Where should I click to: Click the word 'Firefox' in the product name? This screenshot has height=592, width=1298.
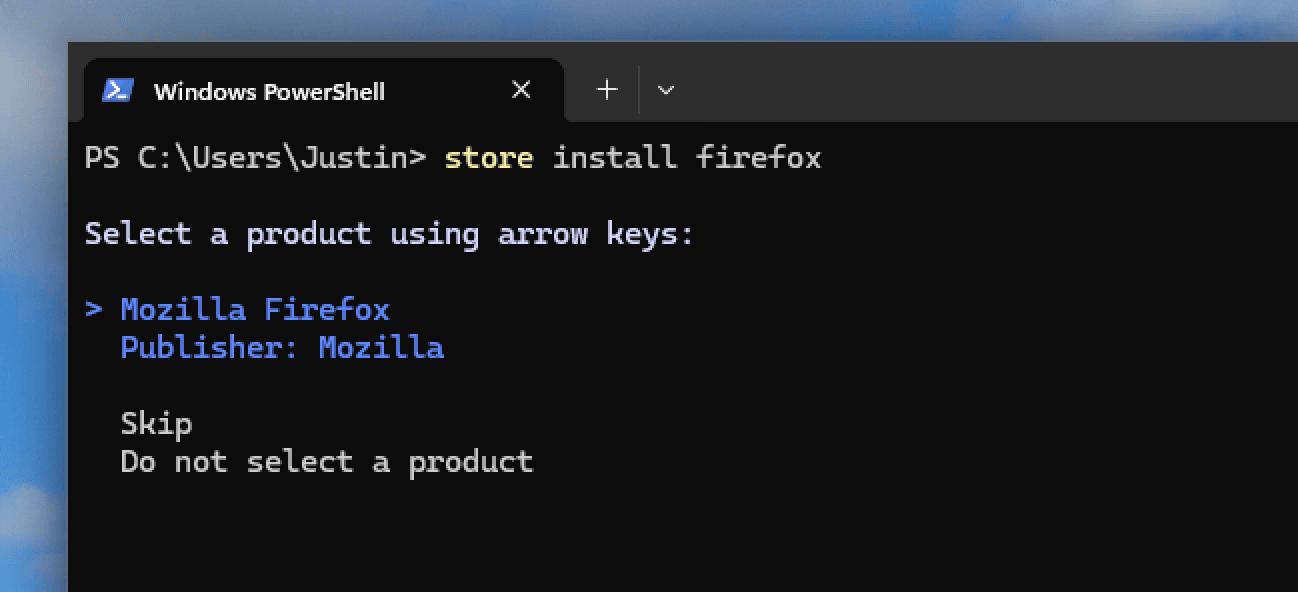[x=326, y=309]
